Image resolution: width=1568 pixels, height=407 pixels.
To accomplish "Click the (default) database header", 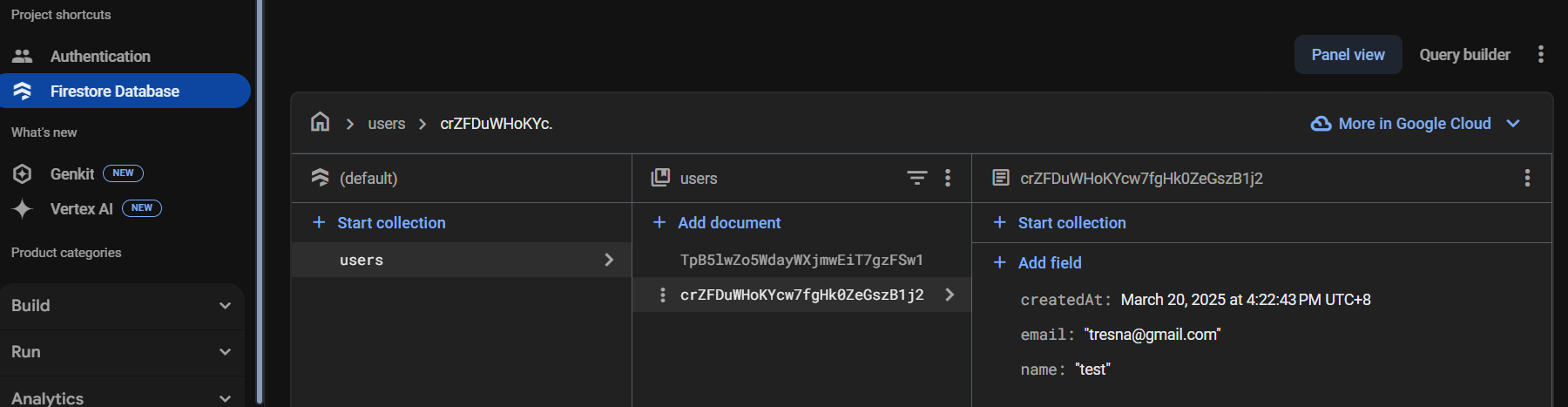I will pyautogui.click(x=368, y=178).
